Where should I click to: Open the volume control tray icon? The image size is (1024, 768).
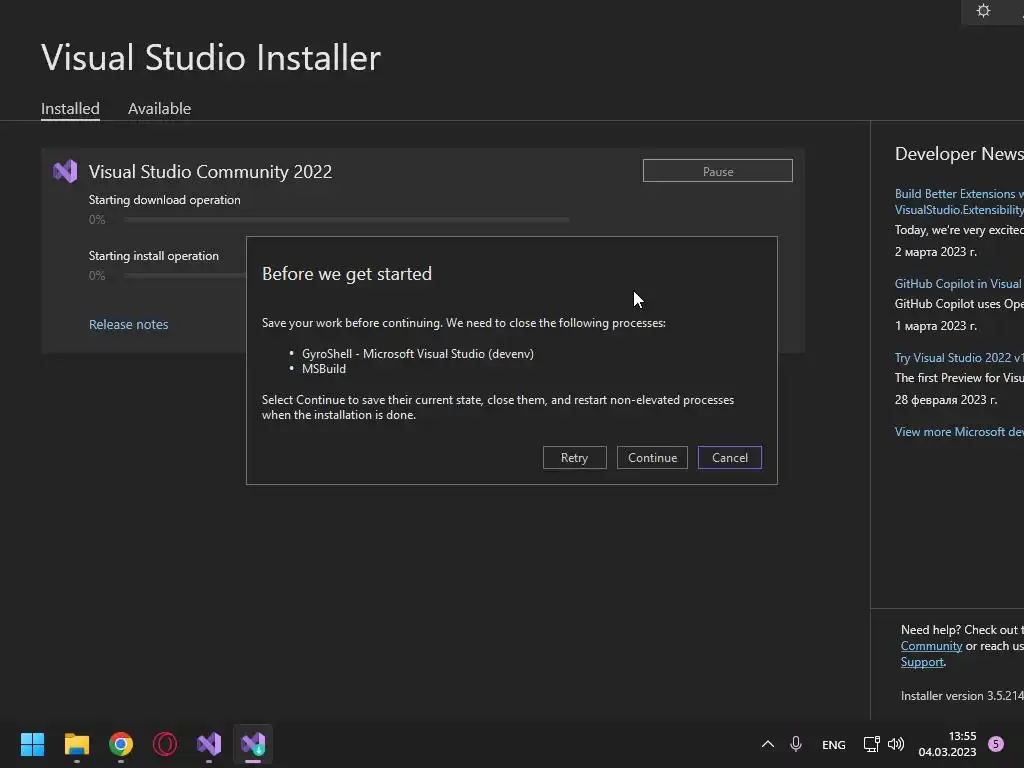[x=896, y=744]
